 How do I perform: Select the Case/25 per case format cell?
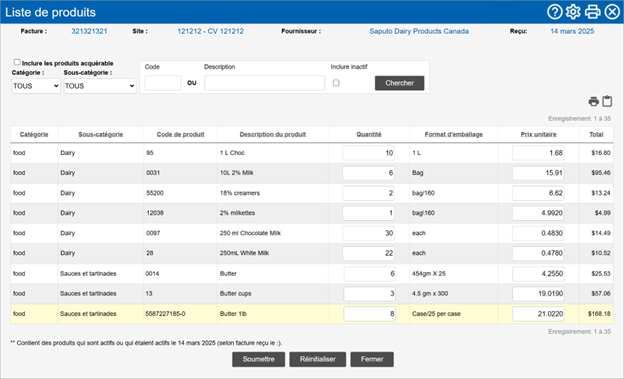pos(453,314)
